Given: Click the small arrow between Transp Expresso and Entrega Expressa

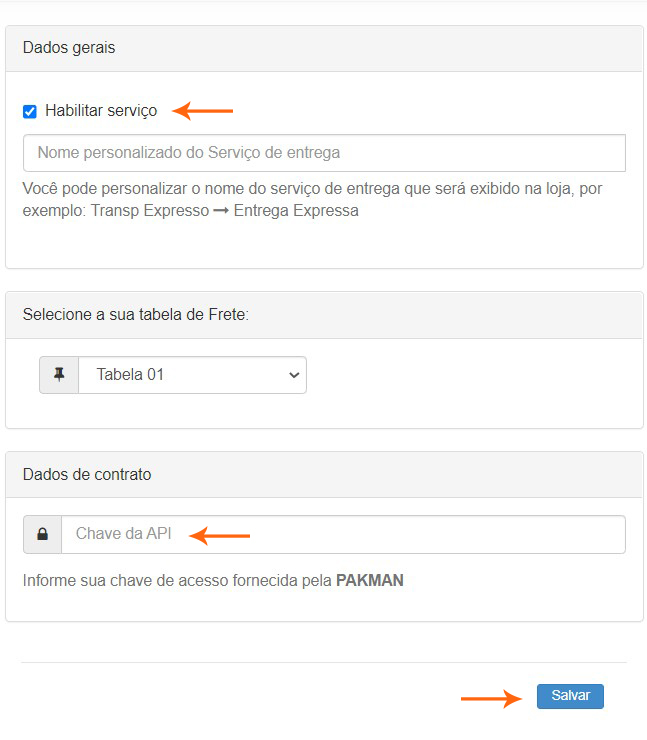Looking at the screenshot, I should (x=222, y=211).
